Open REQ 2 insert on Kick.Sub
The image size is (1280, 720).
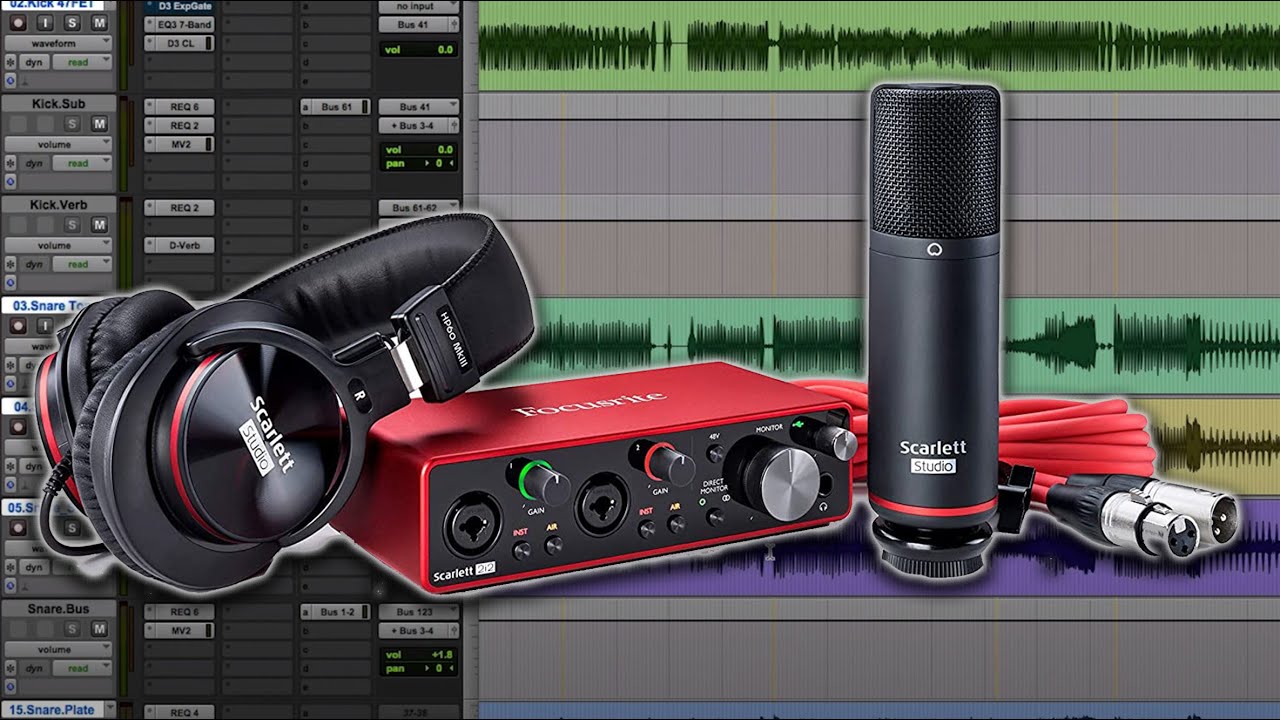coord(179,125)
